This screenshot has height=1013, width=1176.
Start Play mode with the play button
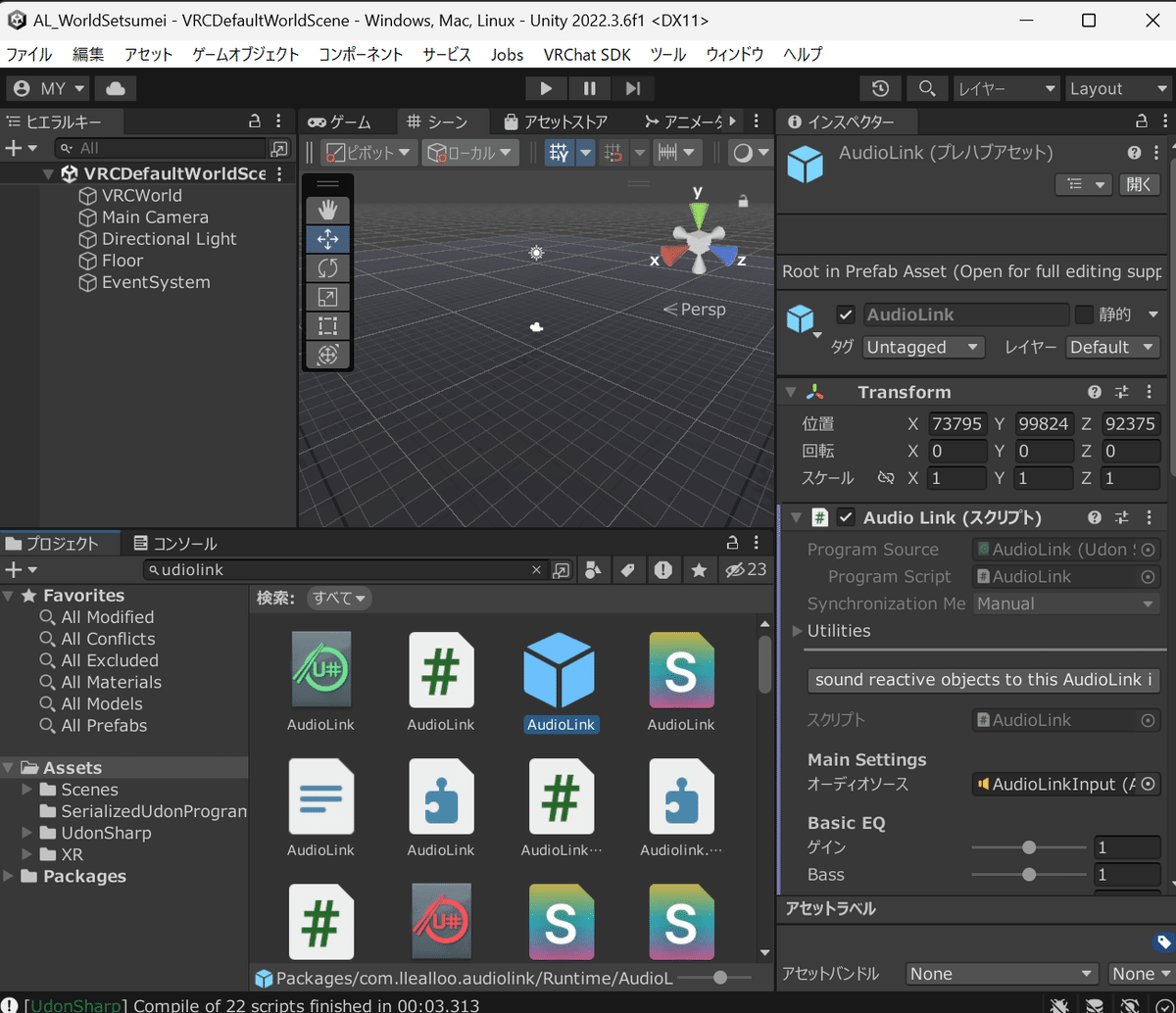point(546,88)
